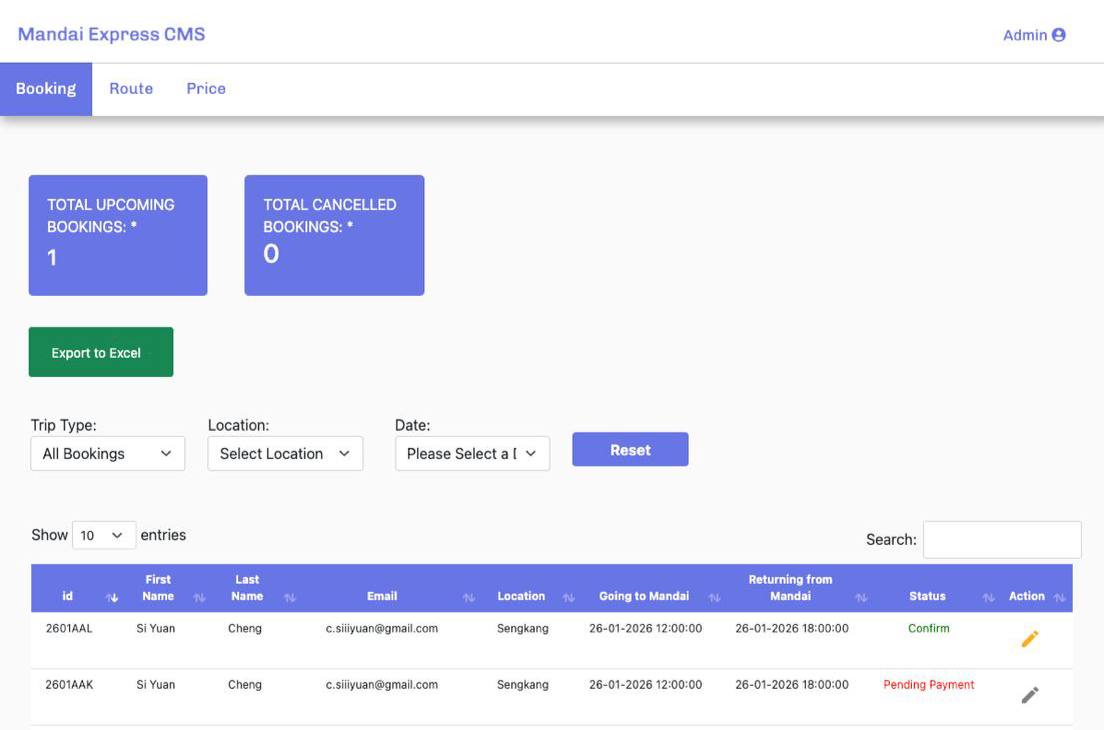
Task: Sort by First Name column arrows
Action: [x=199, y=597]
